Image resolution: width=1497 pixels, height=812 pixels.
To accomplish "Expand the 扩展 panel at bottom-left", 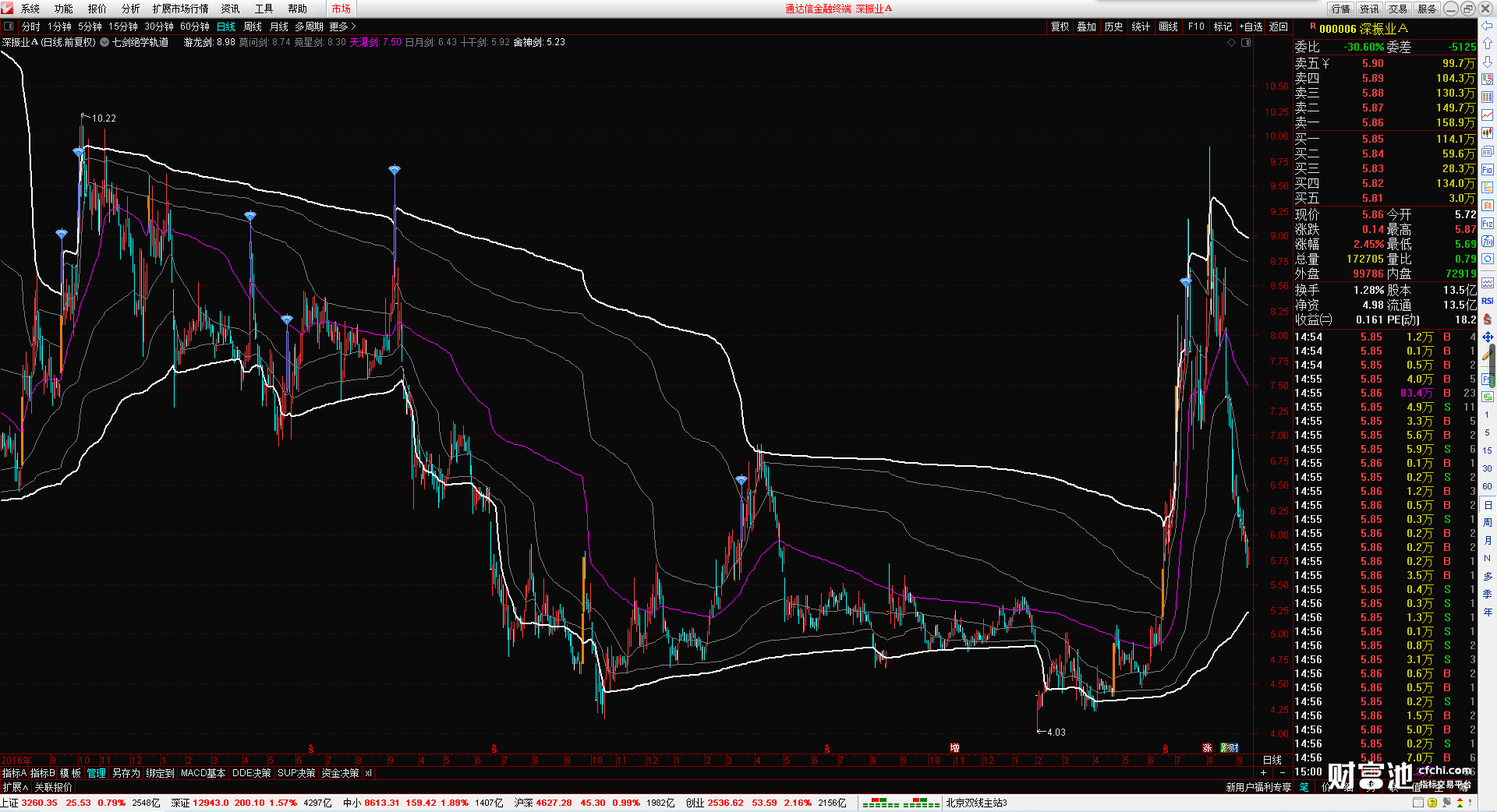I will 15,787.
